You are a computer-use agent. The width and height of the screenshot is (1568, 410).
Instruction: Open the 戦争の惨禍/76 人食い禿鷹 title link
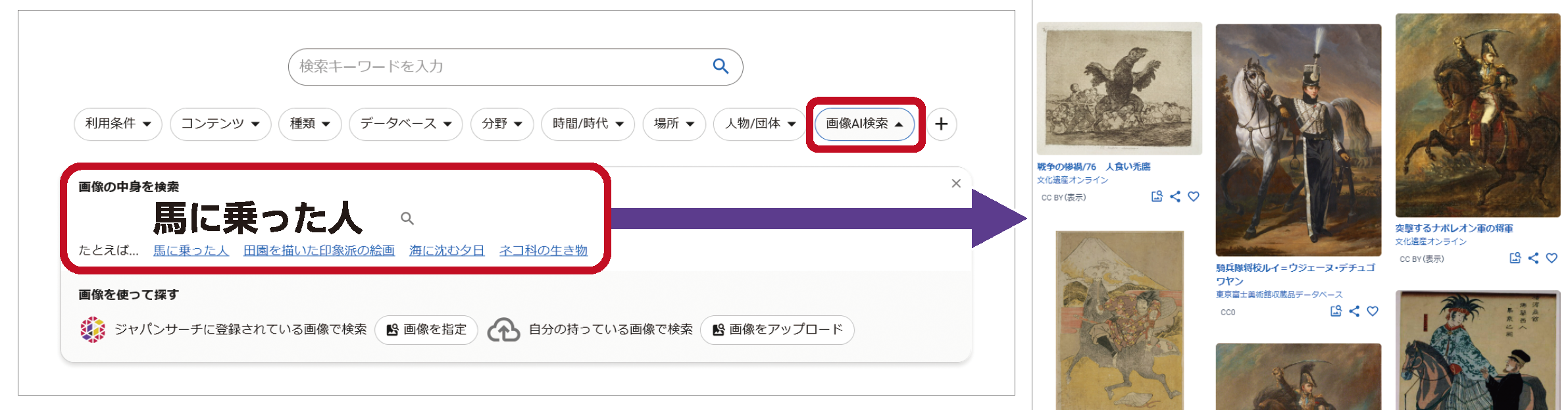tap(1094, 167)
